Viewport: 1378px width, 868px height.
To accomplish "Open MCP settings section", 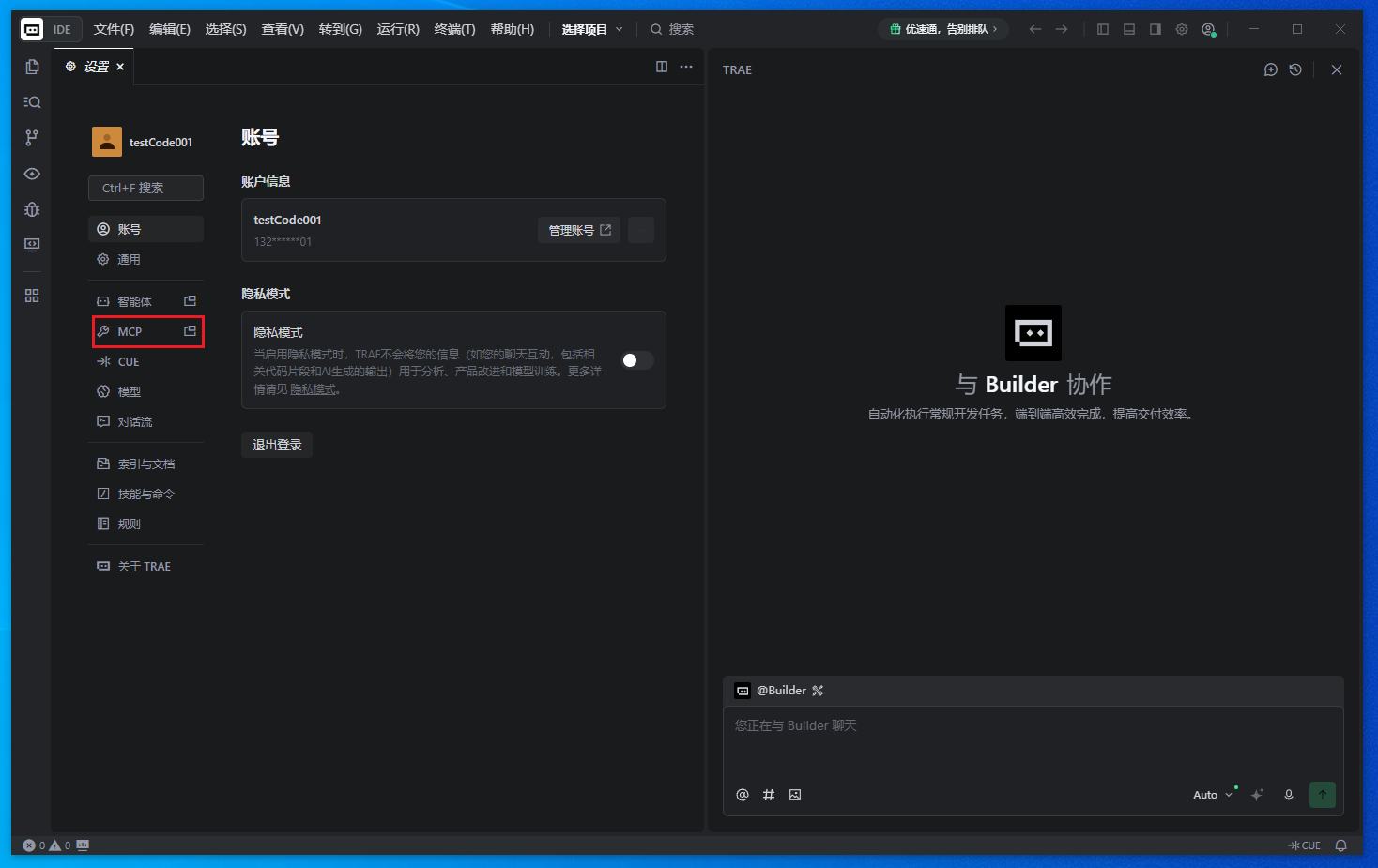I will 145,331.
